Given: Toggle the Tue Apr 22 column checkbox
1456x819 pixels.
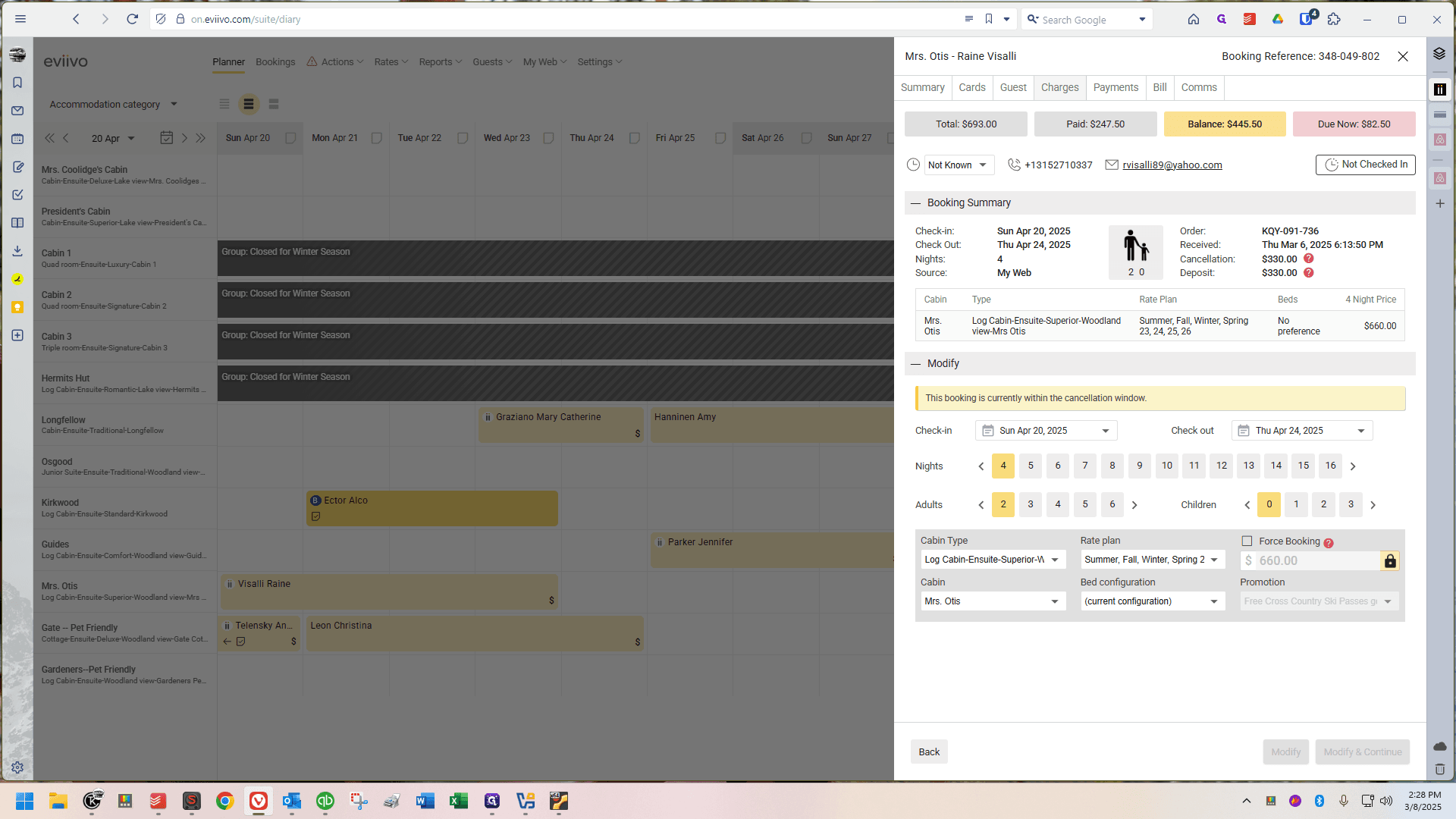Looking at the screenshot, I should 463,138.
